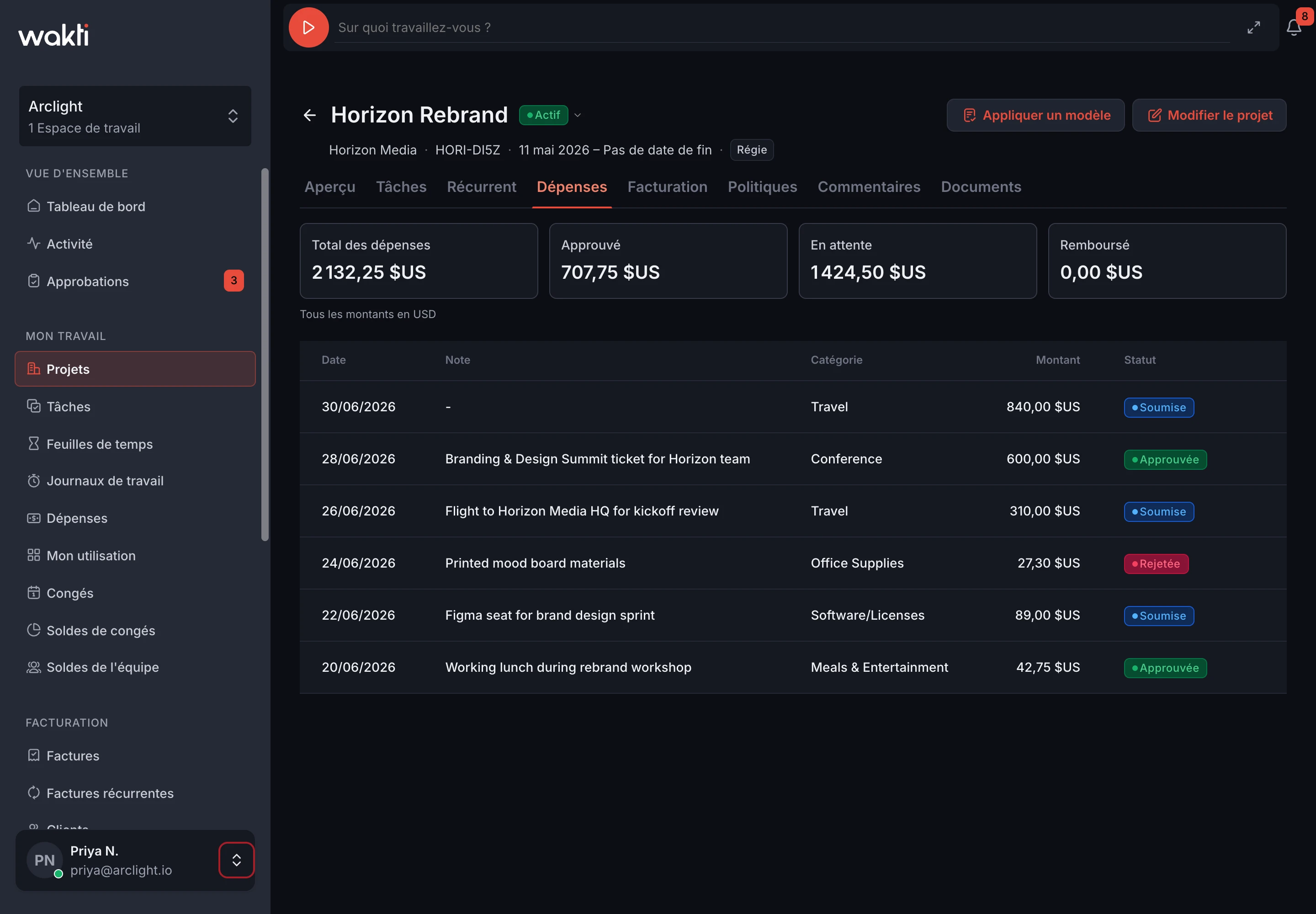Open the Tableau de bord link
1316x914 pixels.
(x=96, y=206)
